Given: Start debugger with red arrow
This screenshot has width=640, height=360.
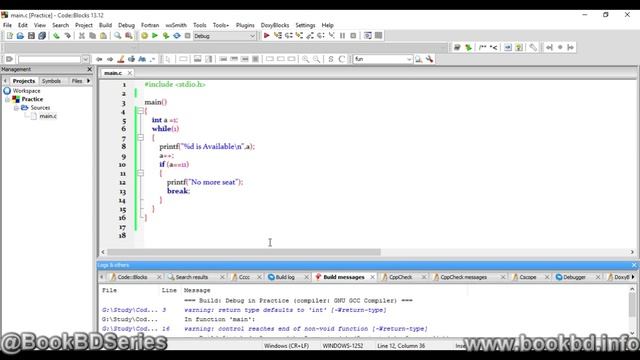Looking at the screenshot, I should (267, 36).
